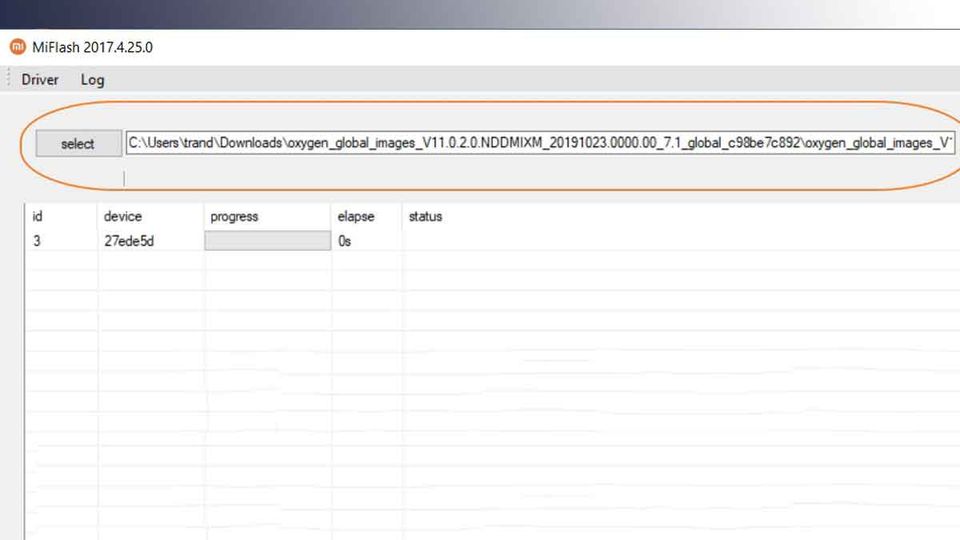Image resolution: width=960 pixels, height=540 pixels.
Task: Click the progress bar for device 27ede5d
Action: pos(267,241)
